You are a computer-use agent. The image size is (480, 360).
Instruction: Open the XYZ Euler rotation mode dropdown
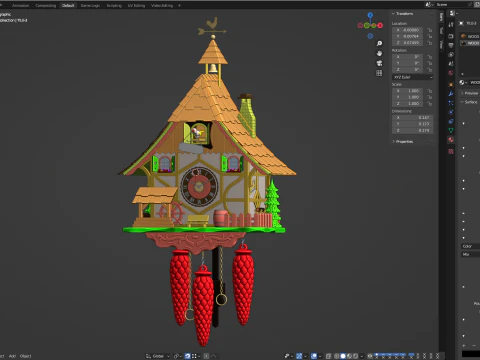coord(413,77)
